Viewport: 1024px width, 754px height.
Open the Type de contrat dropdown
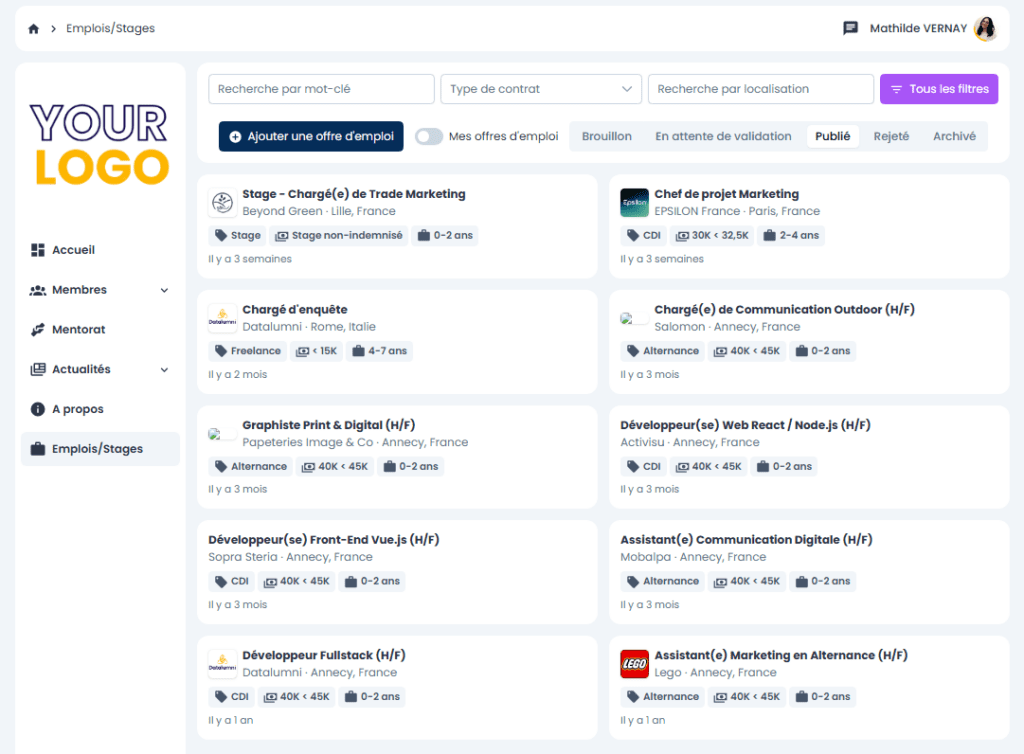click(540, 89)
